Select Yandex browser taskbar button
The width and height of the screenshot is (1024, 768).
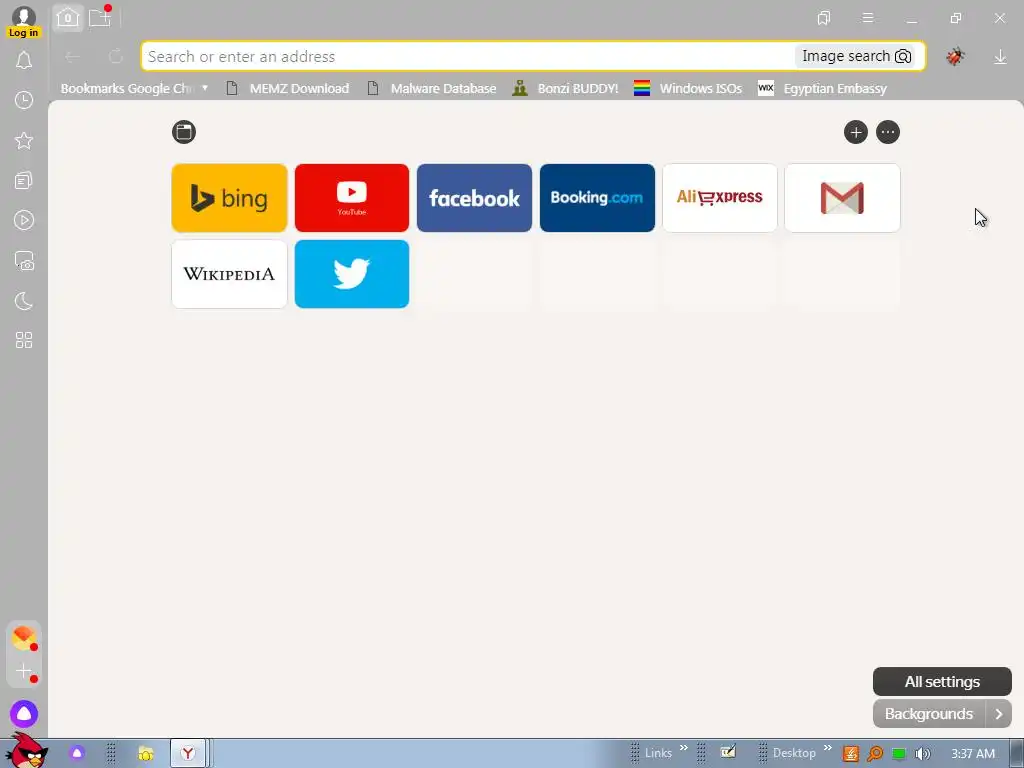tap(188, 754)
